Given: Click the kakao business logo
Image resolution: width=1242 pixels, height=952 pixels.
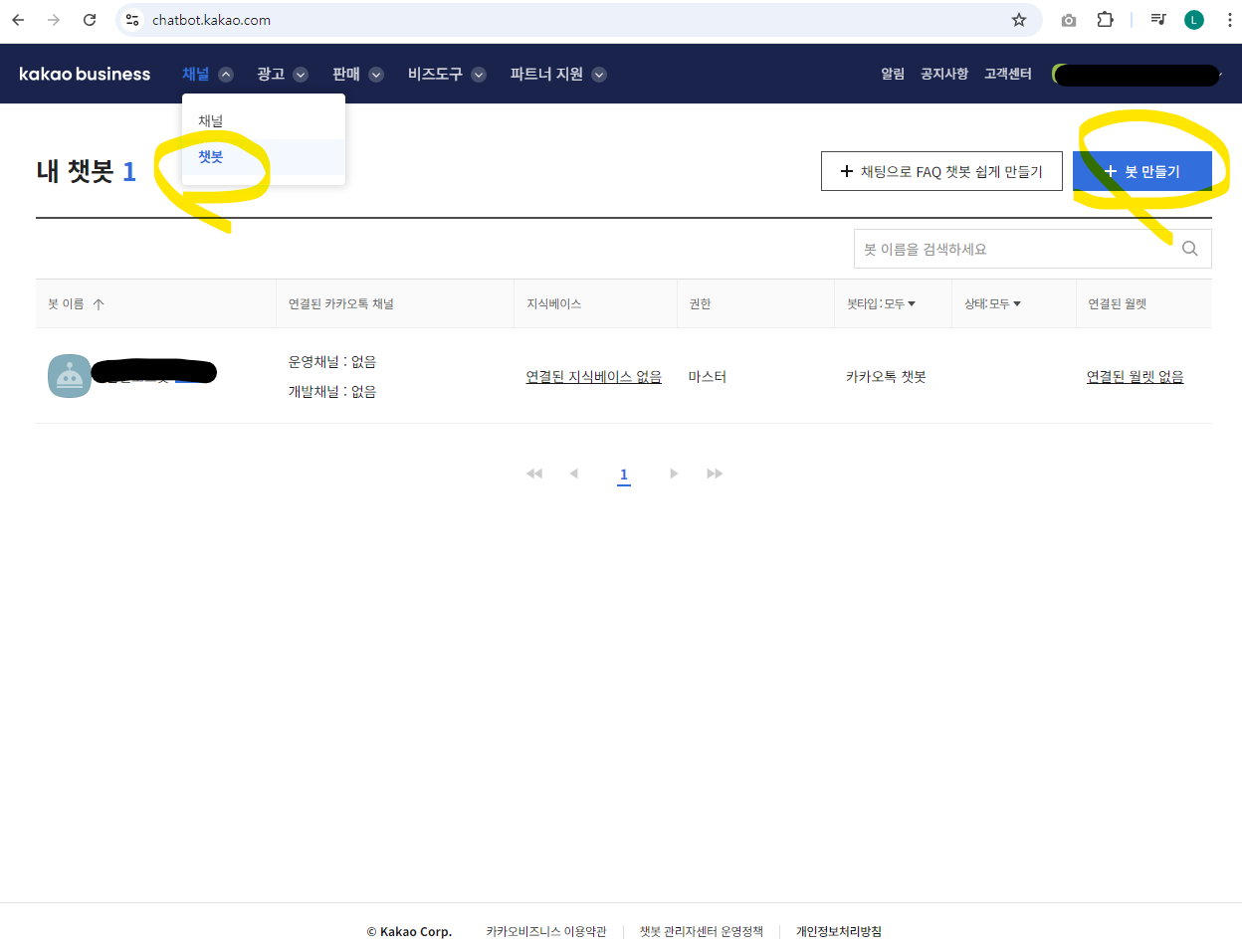Looking at the screenshot, I should tap(85, 74).
